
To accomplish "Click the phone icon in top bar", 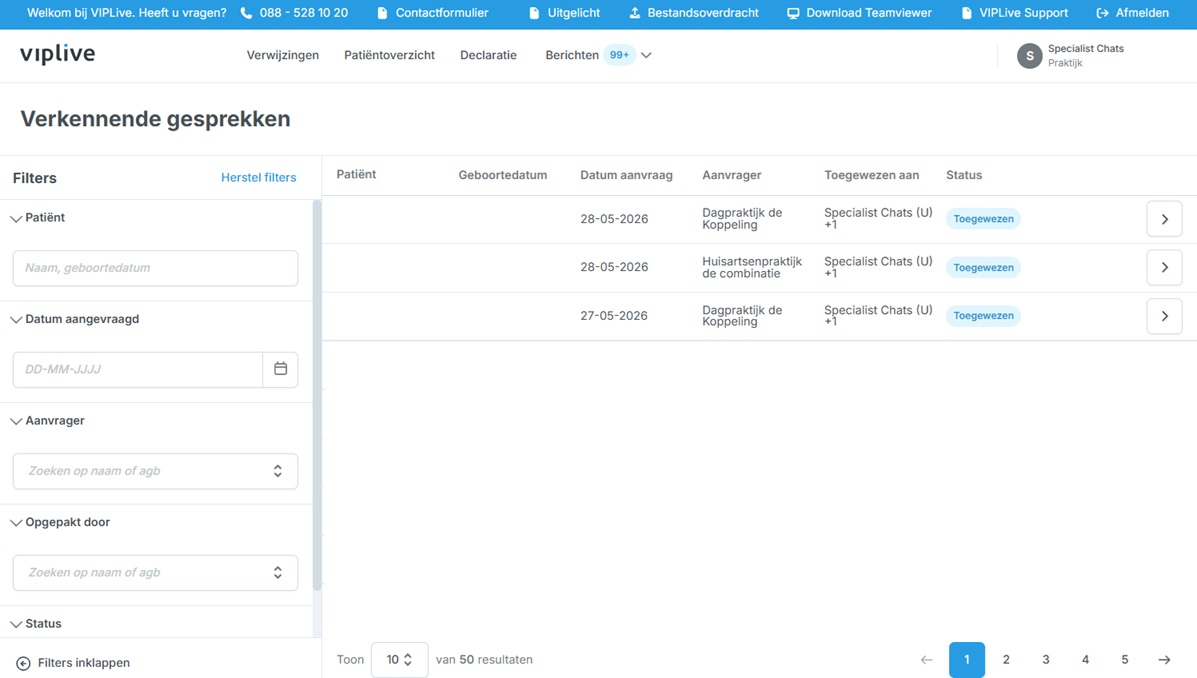I will [247, 13].
